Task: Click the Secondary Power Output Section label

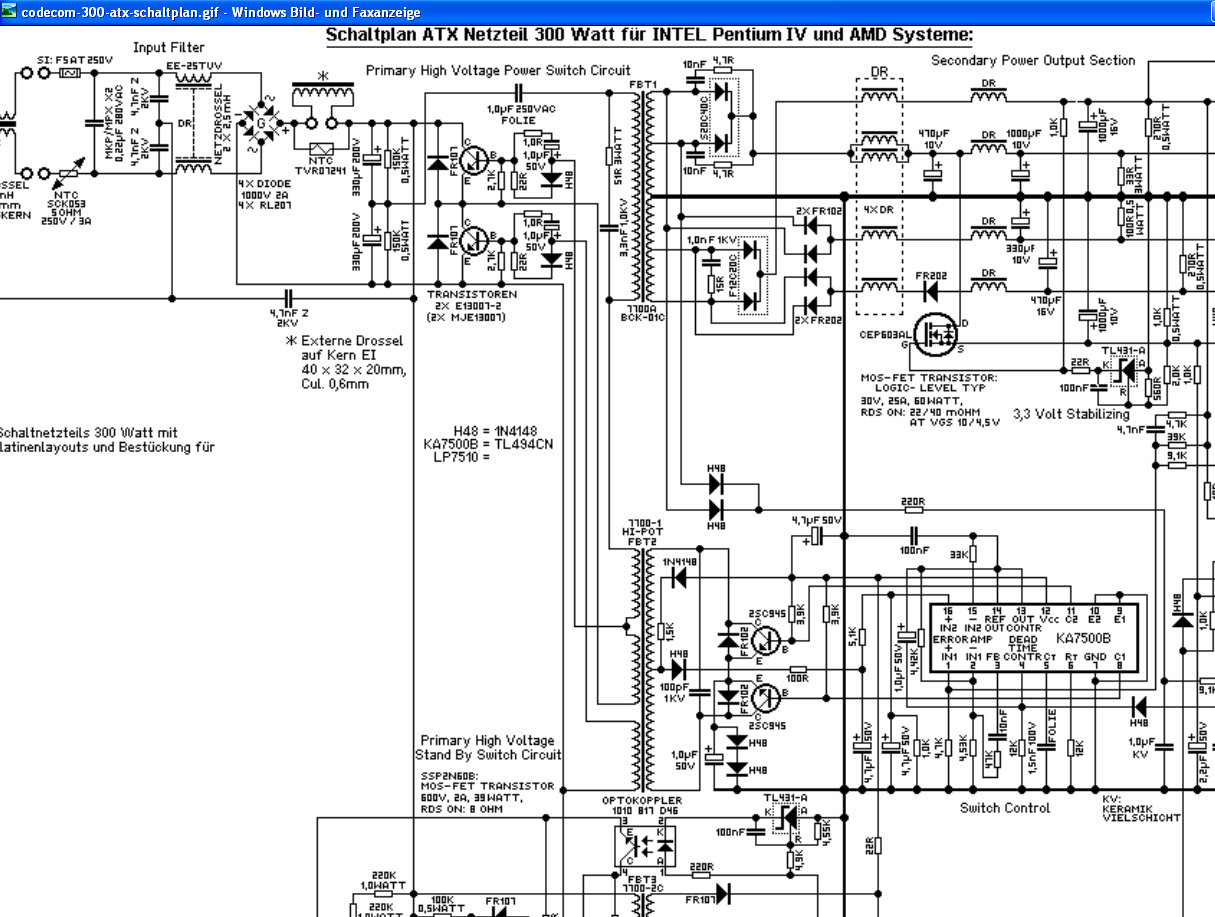Action: 1033,60
